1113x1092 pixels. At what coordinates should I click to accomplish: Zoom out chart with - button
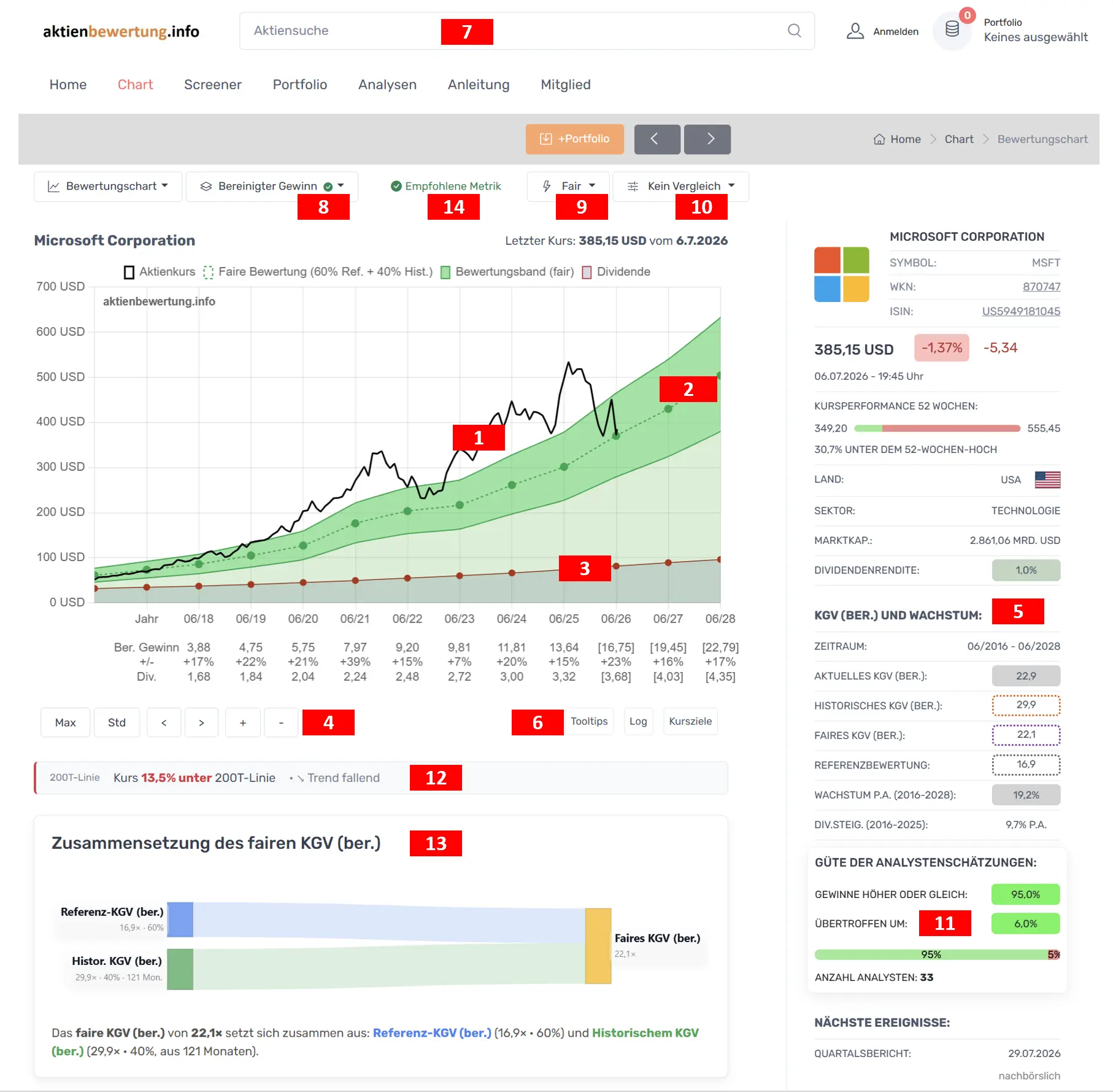[281, 722]
